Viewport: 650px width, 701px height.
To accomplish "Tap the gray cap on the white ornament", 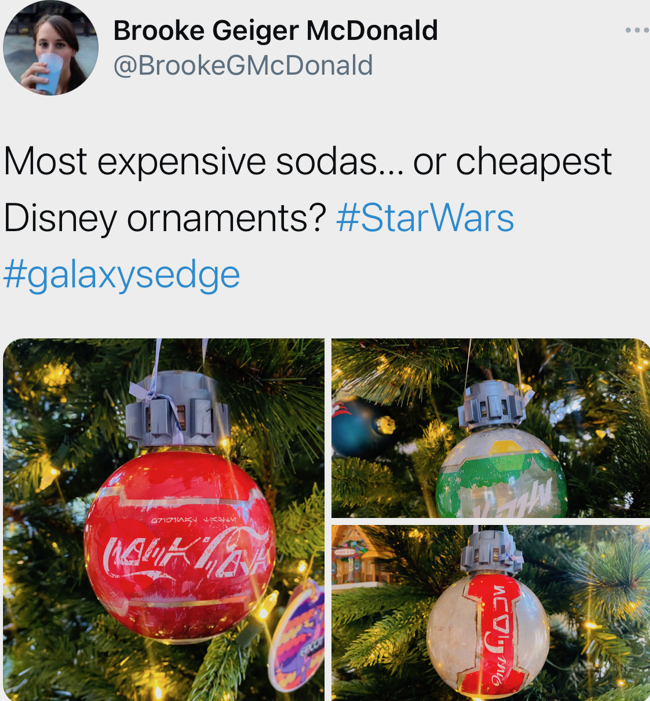I will [x=491, y=552].
